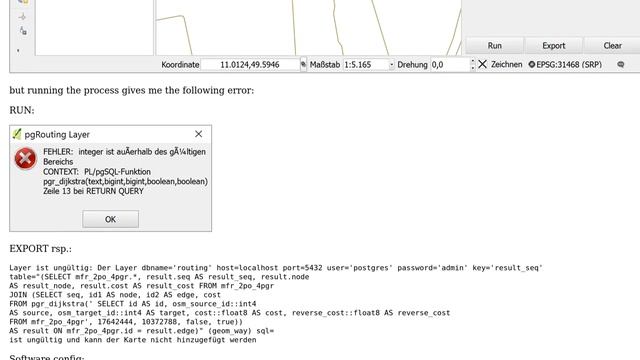The width and height of the screenshot is (640, 360).
Task: Click the line 'ist ungültig und kann der Karte'
Action: 133,340
